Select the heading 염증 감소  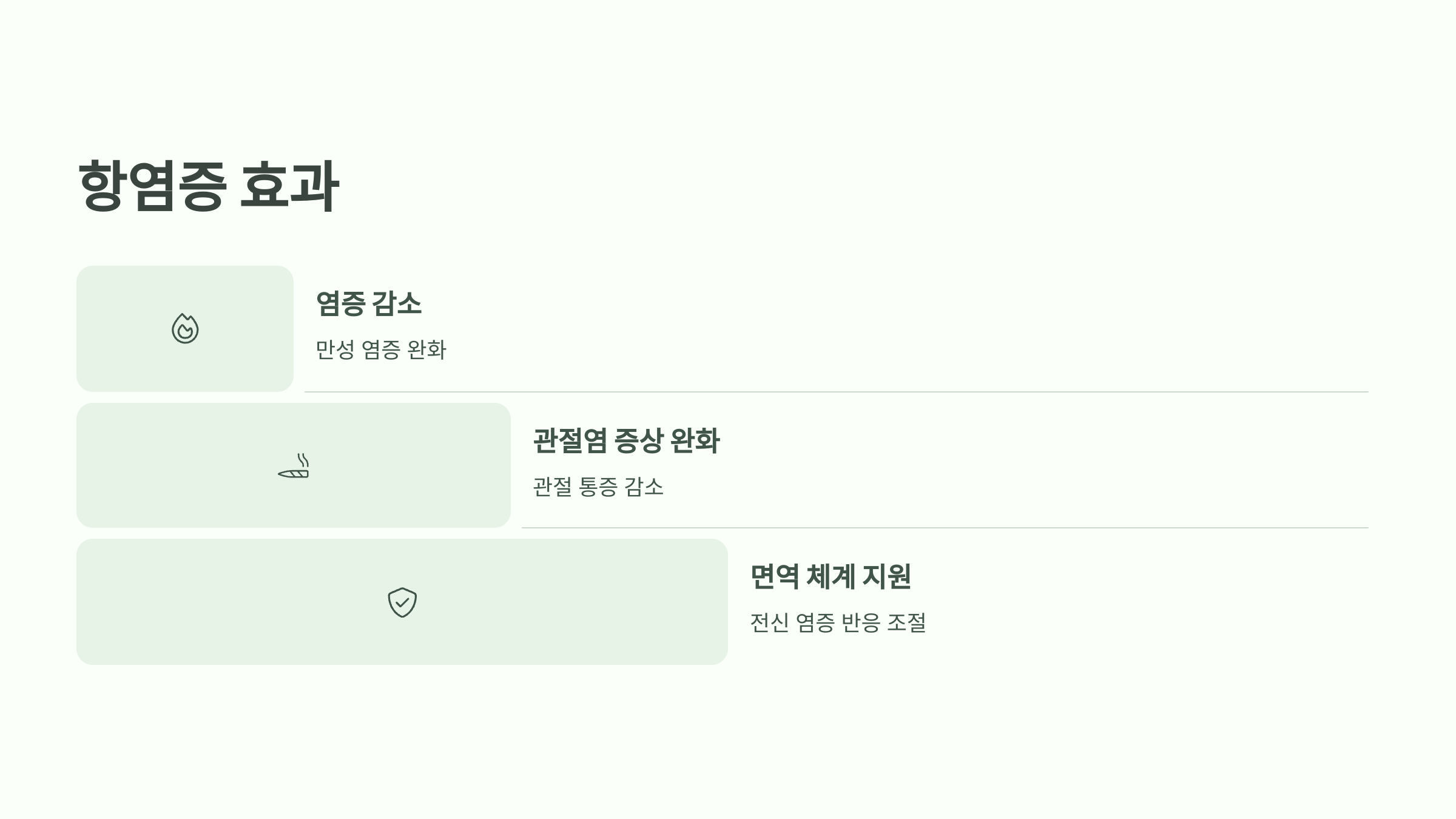pyautogui.click(x=369, y=303)
